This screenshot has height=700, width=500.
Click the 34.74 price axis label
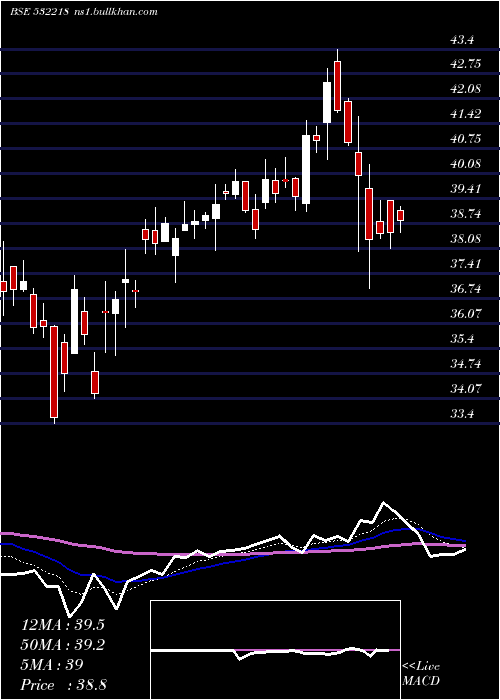pos(466,364)
